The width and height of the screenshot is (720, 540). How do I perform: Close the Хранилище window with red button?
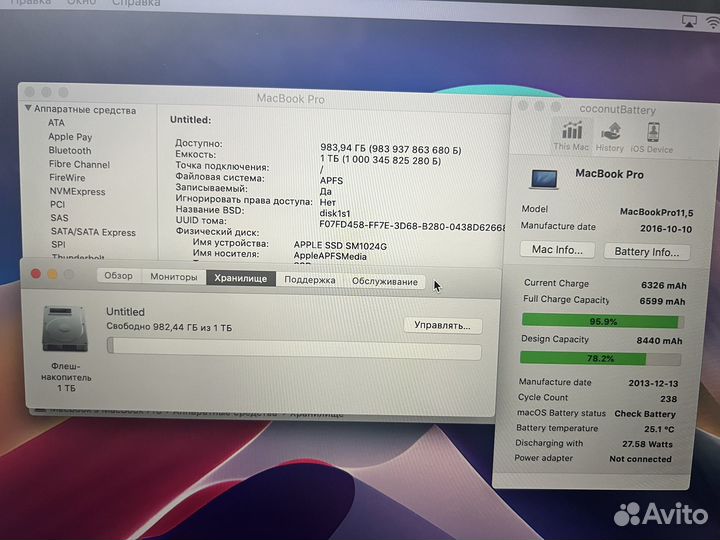36,274
